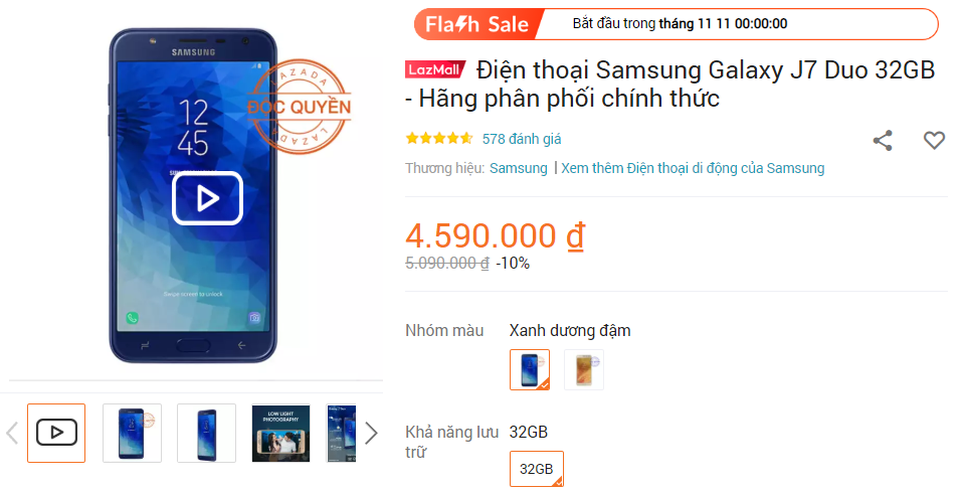
Task: Show previous gallery thumbnails with left arrow
Action: point(12,433)
